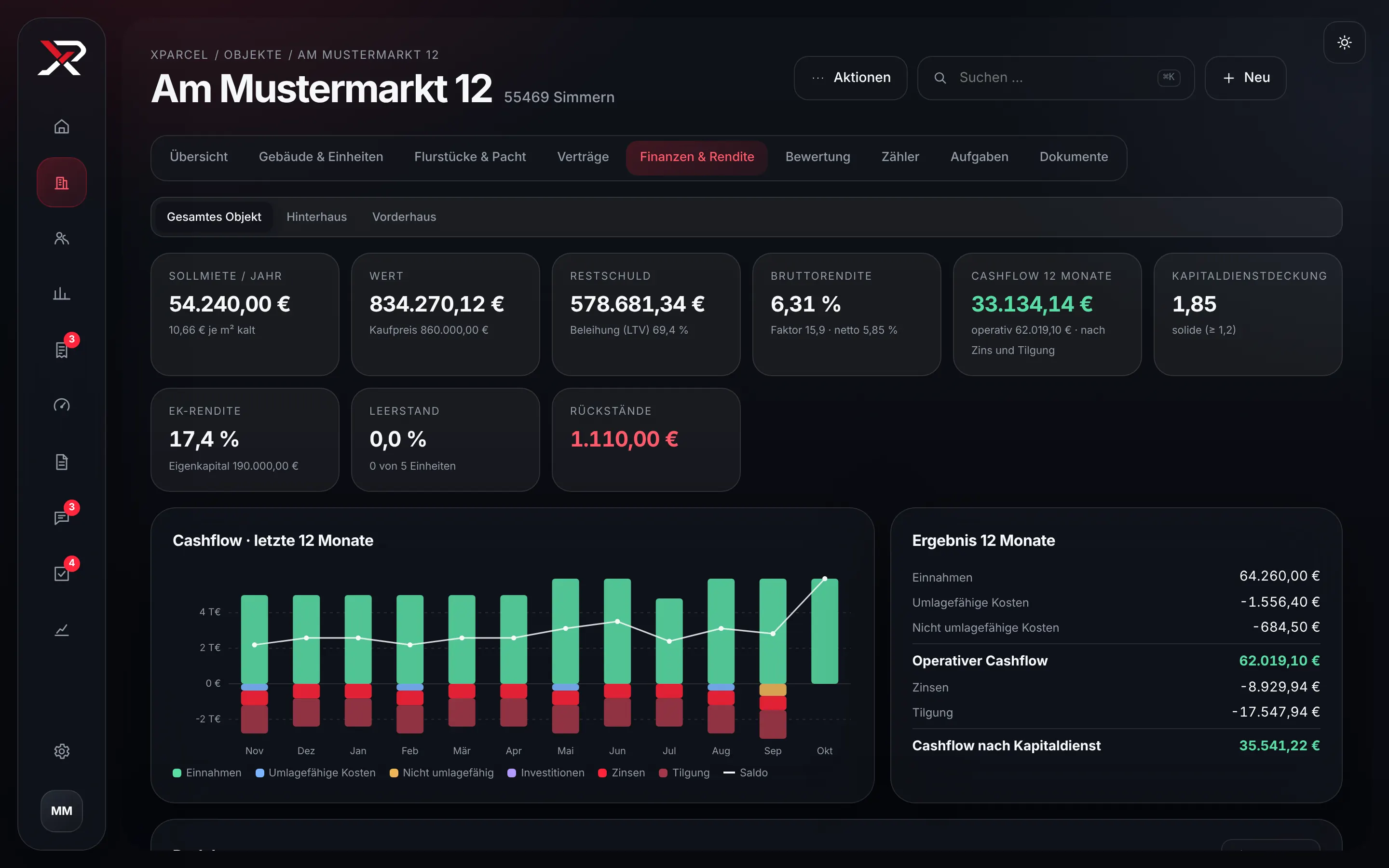Image resolution: width=1389 pixels, height=868 pixels.
Task: Open the gauge meter icon in sidebar
Action: tap(61, 405)
